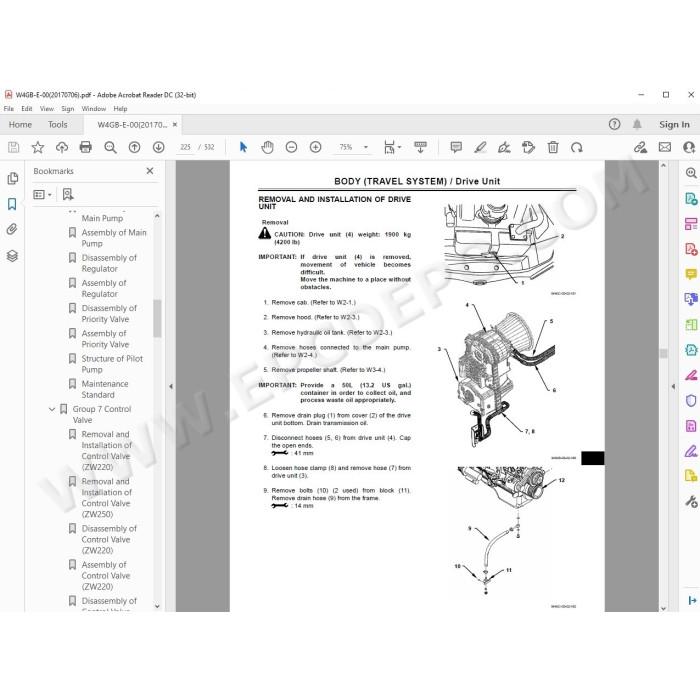Screen dimensions: 700x700
Task: Select the highlighter pen tool
Action: point(480,147)
